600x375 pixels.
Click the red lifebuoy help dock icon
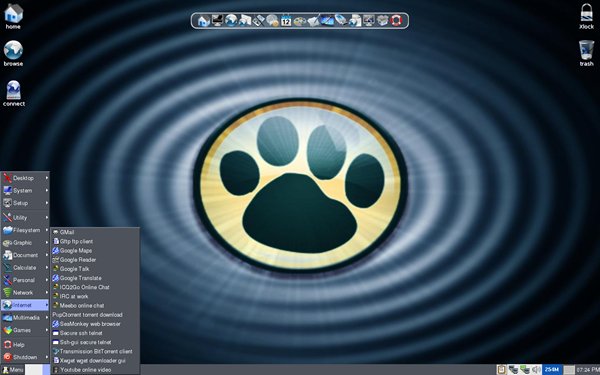(396, 20)
